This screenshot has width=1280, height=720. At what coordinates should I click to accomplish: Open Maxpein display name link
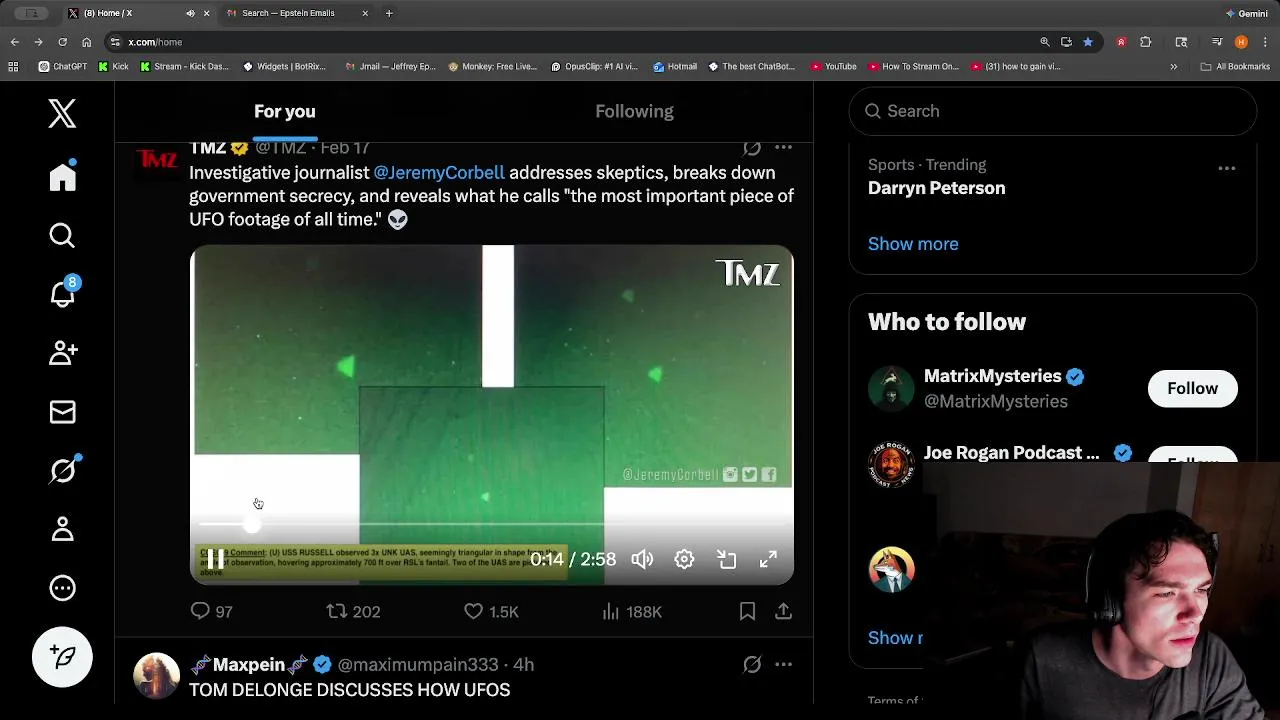tap(249, 664)
